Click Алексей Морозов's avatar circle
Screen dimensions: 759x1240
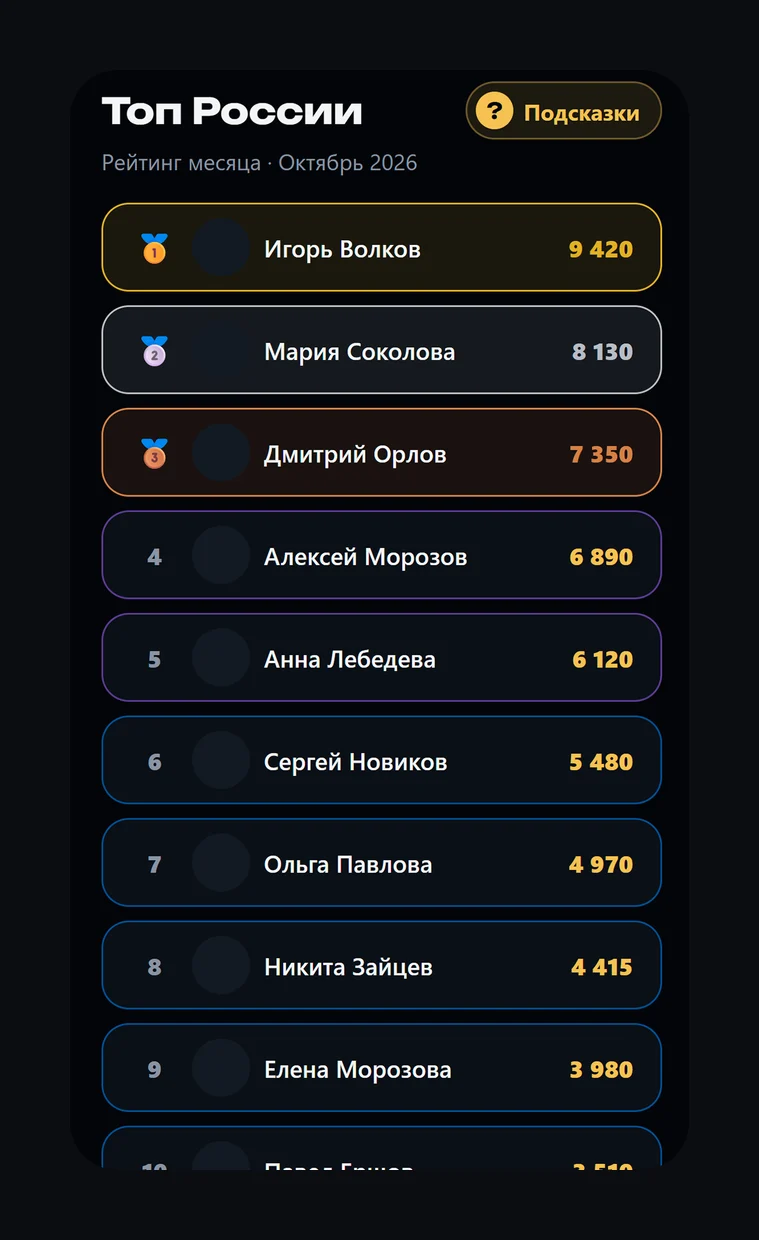[x=220, y=556]
